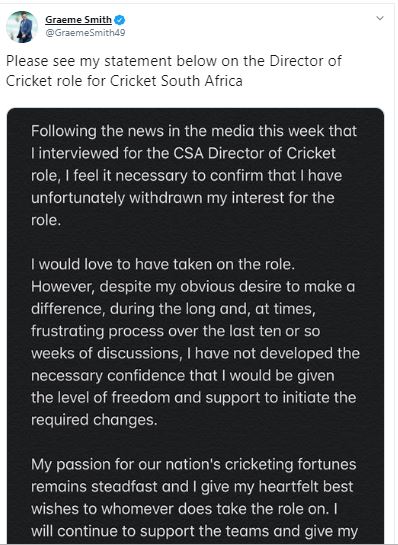Click the 'weeks of discussions' line in statement
Screen dimensions: 398x545
195,353
